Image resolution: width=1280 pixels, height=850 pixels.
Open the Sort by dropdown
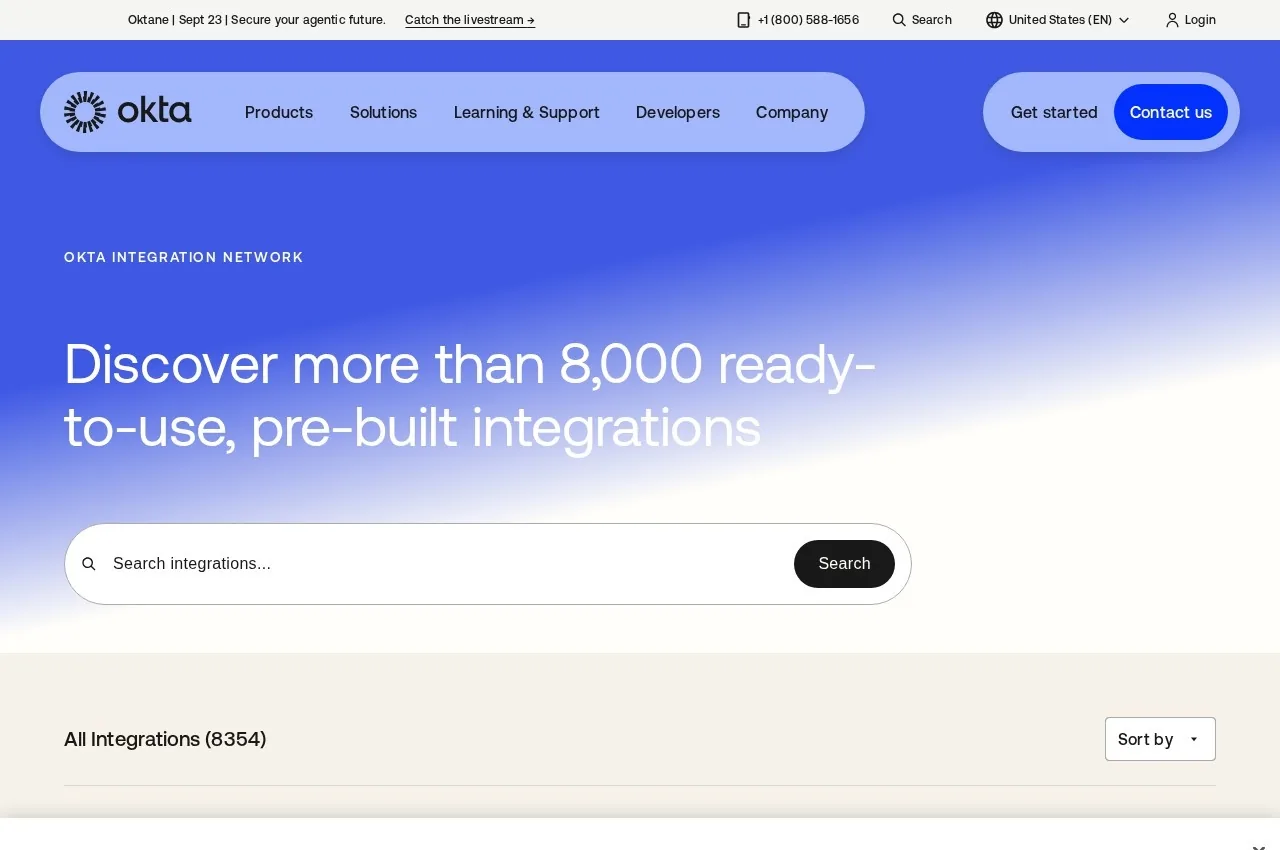tap(1160, 739)
